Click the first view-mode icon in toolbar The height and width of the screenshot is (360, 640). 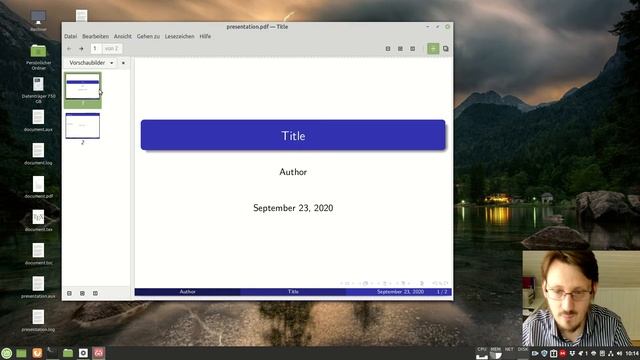pyautogui.click(x=388, y=49)
